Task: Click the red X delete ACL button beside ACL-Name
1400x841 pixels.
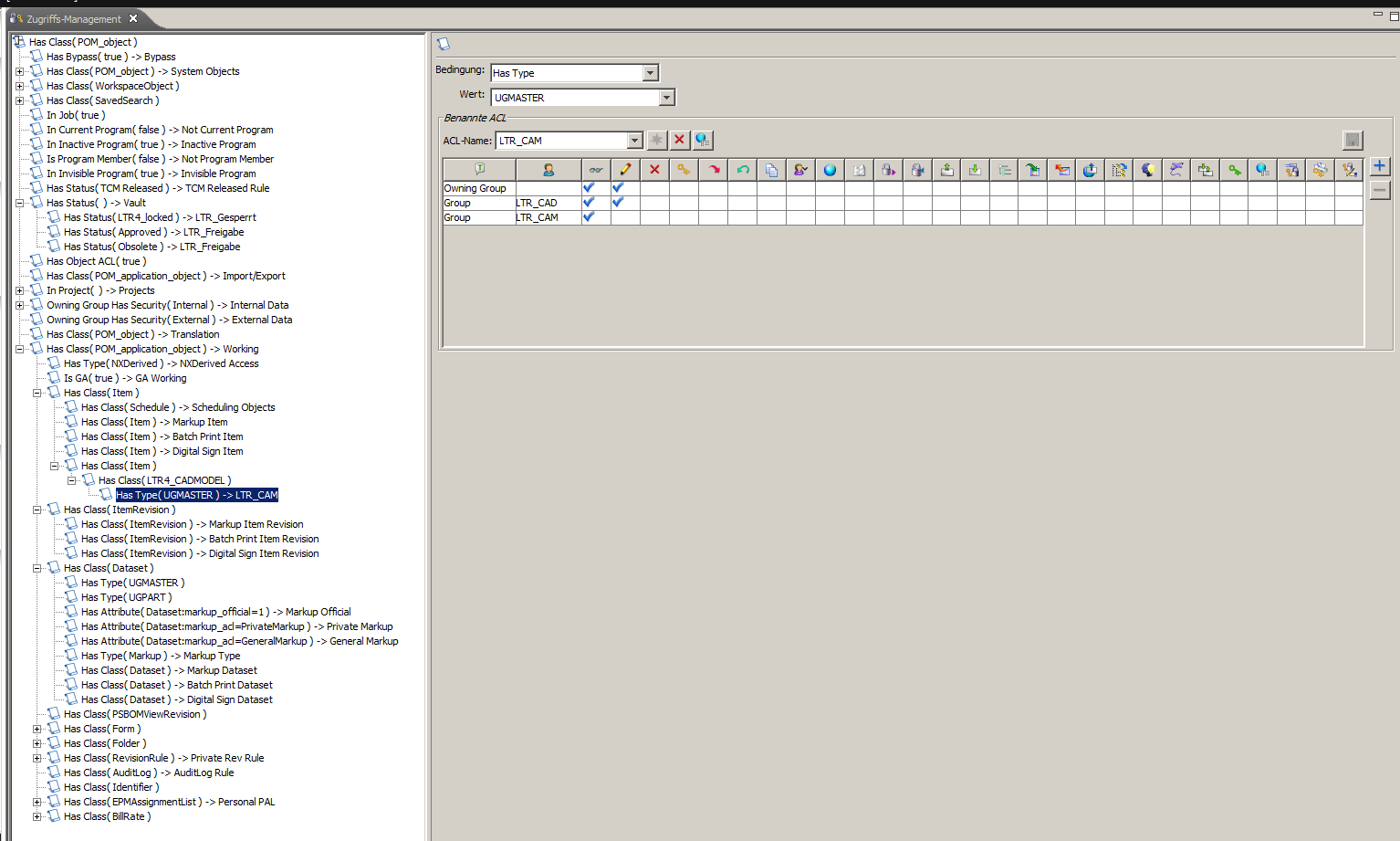Action: point(679,140)
